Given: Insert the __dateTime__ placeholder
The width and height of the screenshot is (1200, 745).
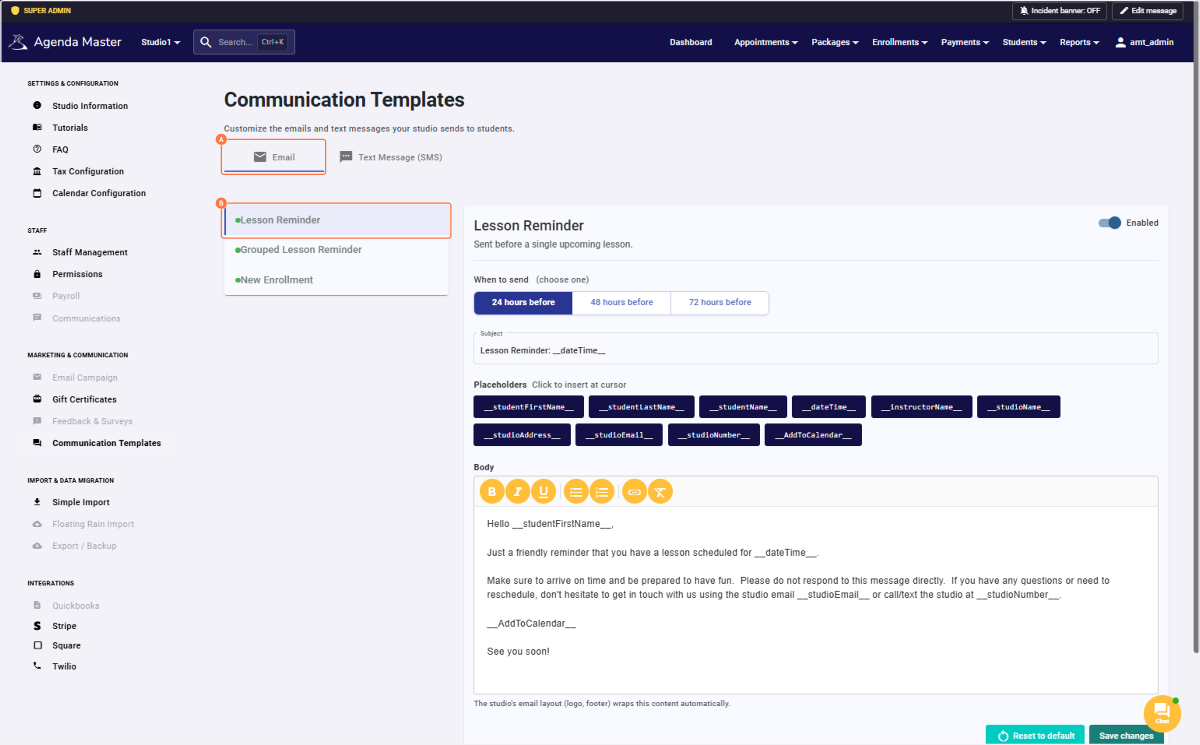Looking at the screenshot, I should pyautogui.click(x=829, y=407).
